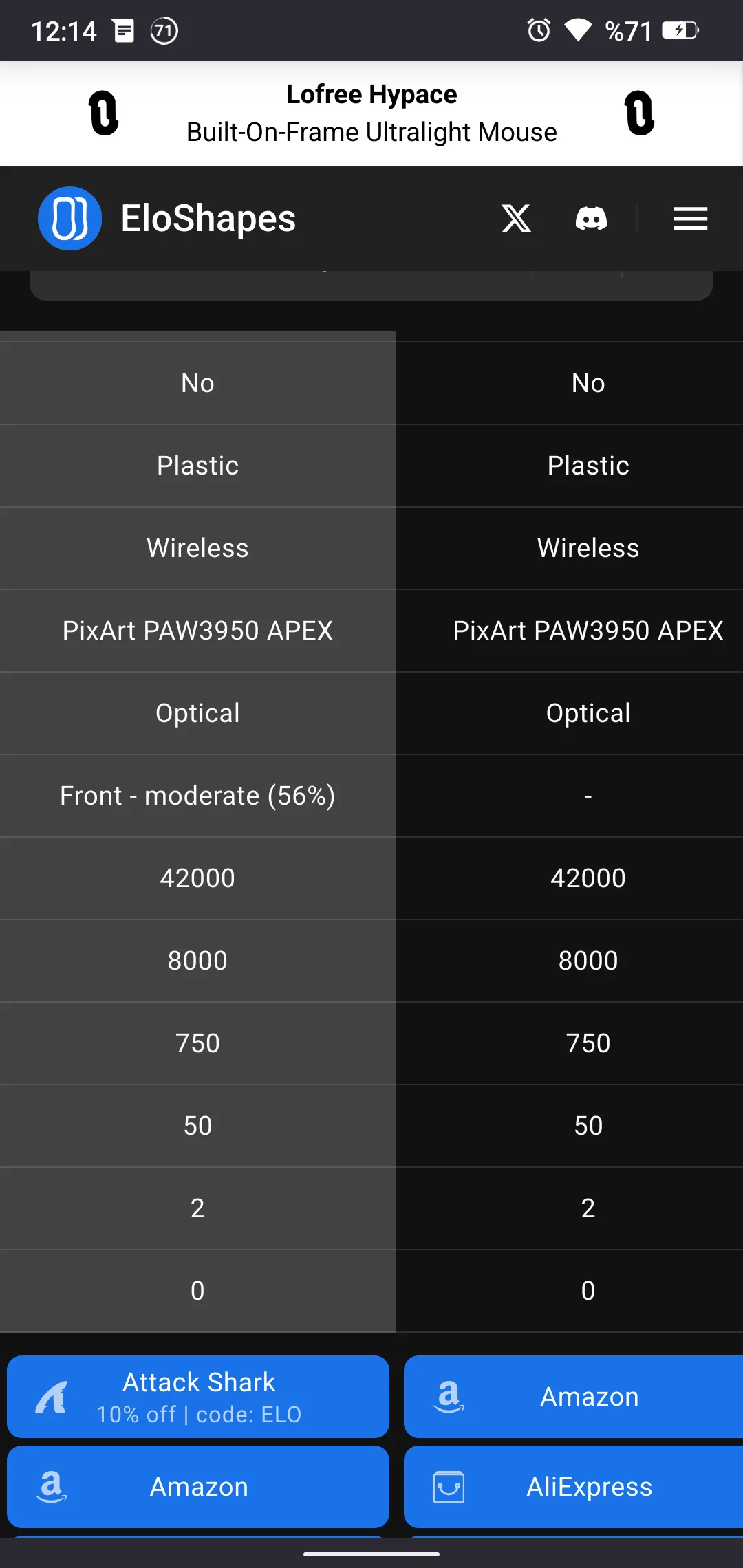743x1568 pixels.
Task: Open the X (Twitter) link icon
Action: tap(516, 219)
